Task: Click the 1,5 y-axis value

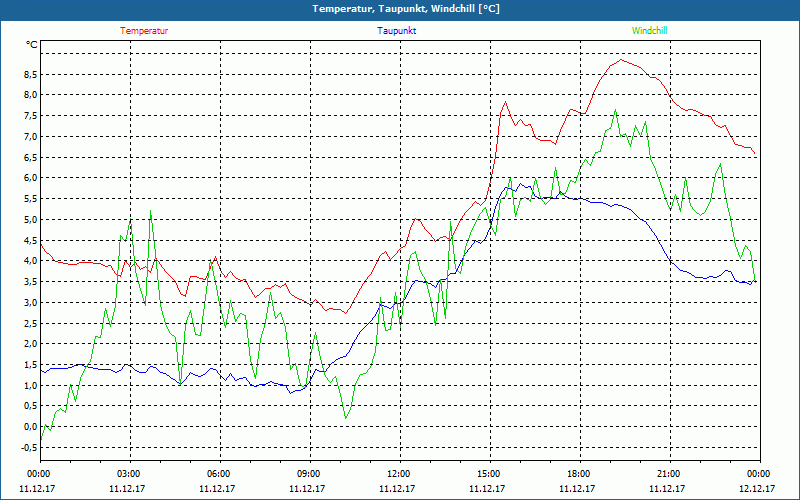Action: pyautogui.click(x=31, y=365)
